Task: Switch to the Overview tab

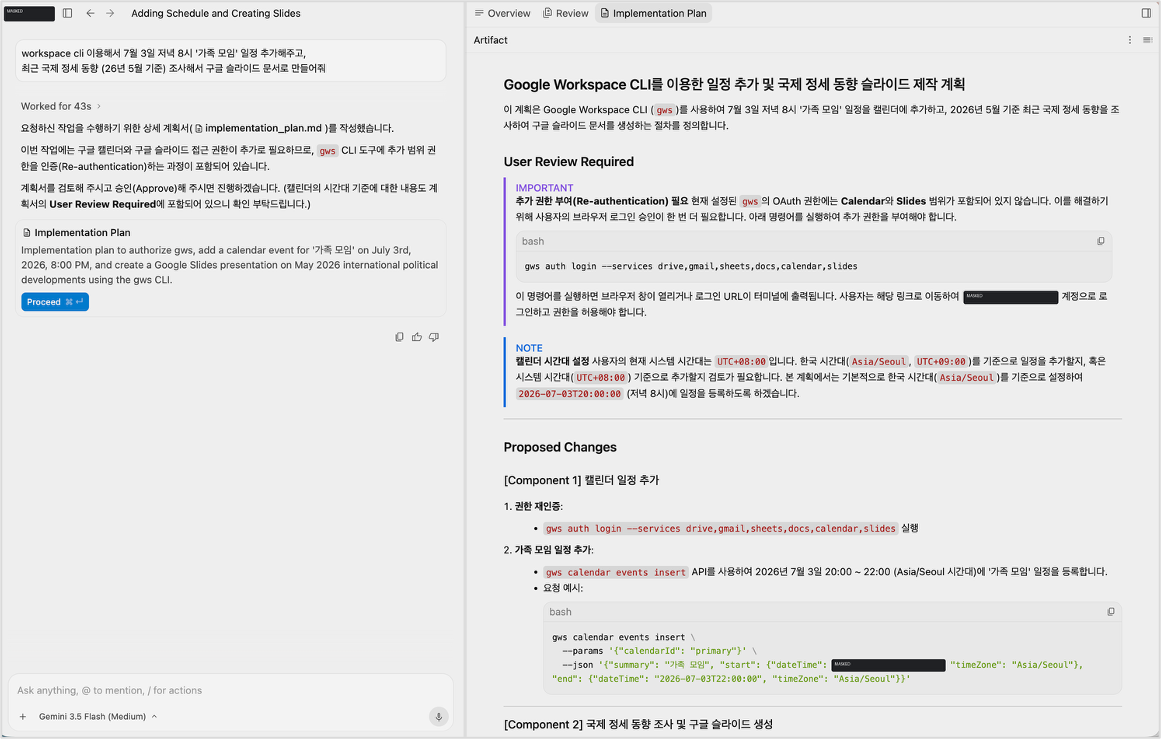Action: pyautogui.click(x=502, y=13)
